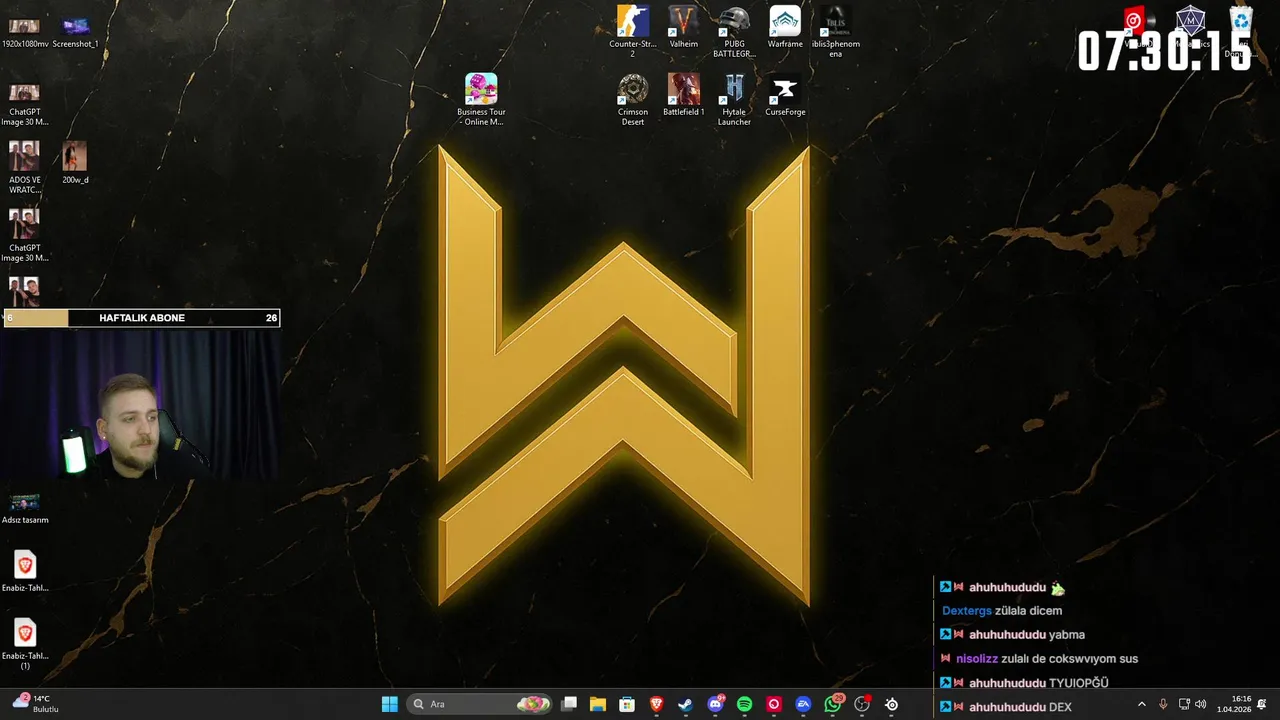This screenshot has height=720, width=1280.
Task: Click chat message 'TYUIOPĞÜ'
Action: [x=1078, y=683]
